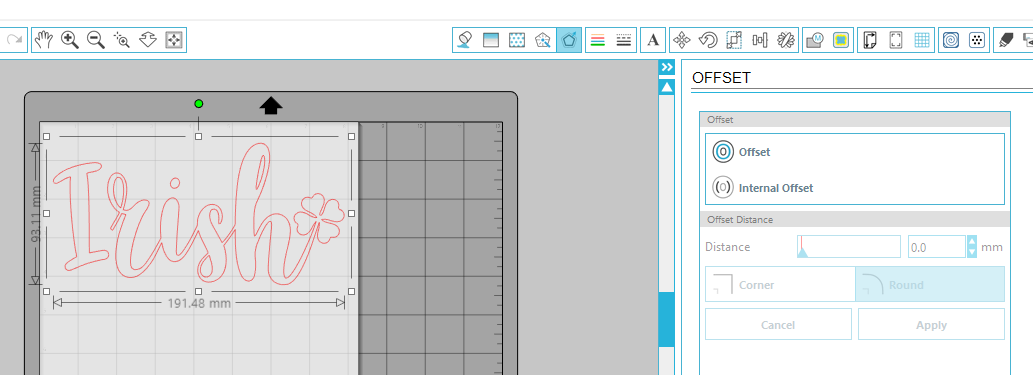
Task: Click the "191.48 mm" width label
Action: (x=199, y=303)
